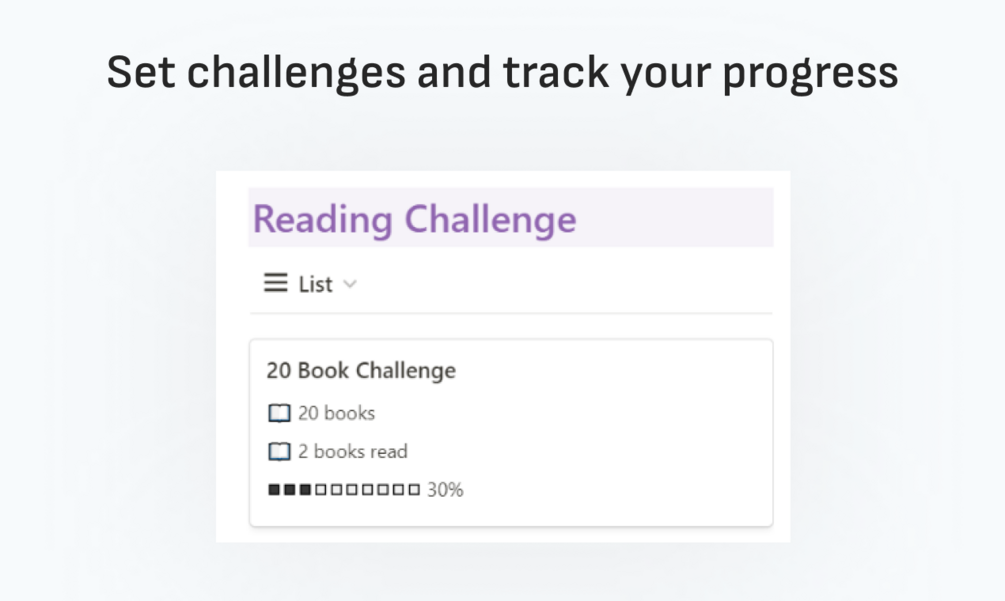Click the list view hamburger icon

pyautogui.click(x=275, y=284)
